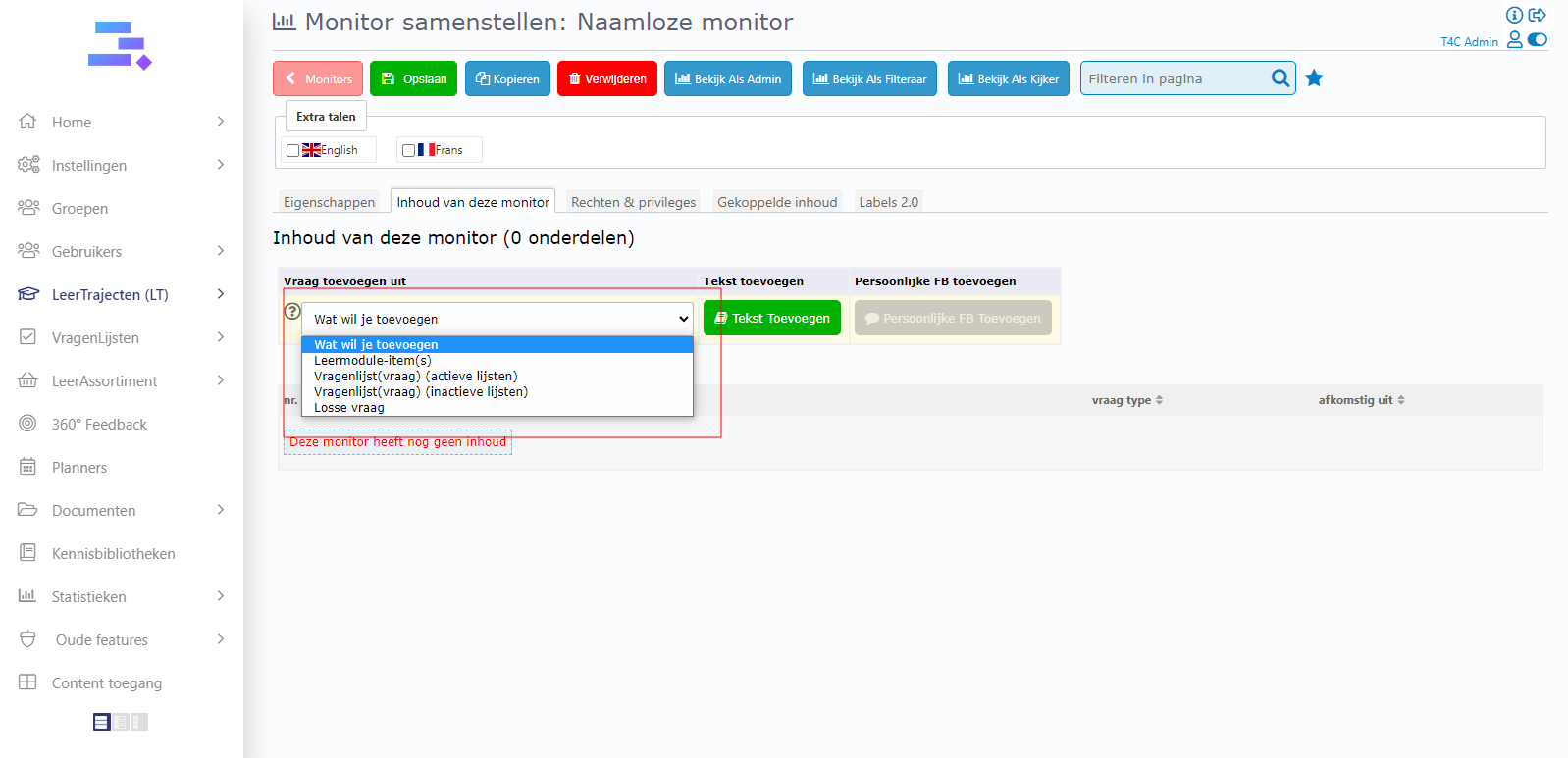Select Losse vraag option in dropdown
This screenshot has height=758, width=1568.
(348, 408)
